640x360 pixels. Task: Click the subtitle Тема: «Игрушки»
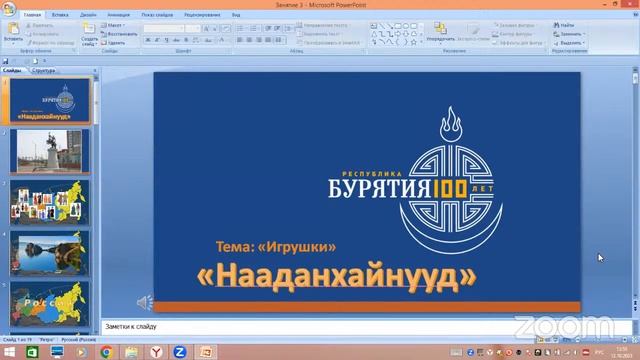pos(276,247)
